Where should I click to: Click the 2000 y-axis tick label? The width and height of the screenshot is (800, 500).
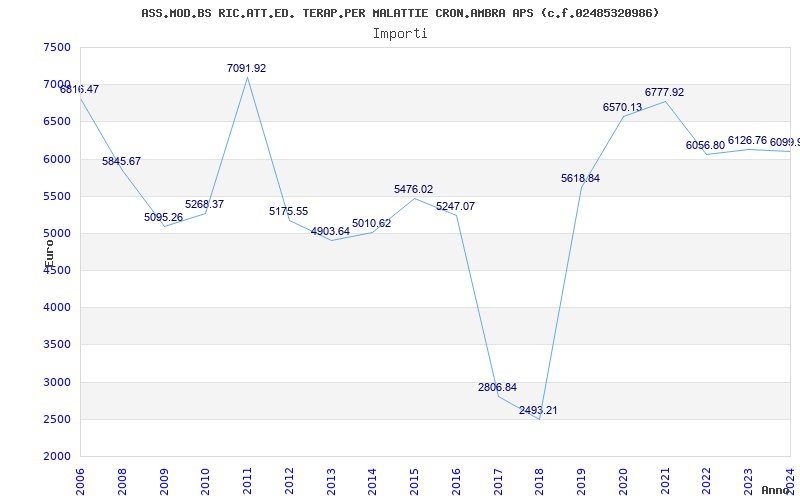click(x=57, y=456)
